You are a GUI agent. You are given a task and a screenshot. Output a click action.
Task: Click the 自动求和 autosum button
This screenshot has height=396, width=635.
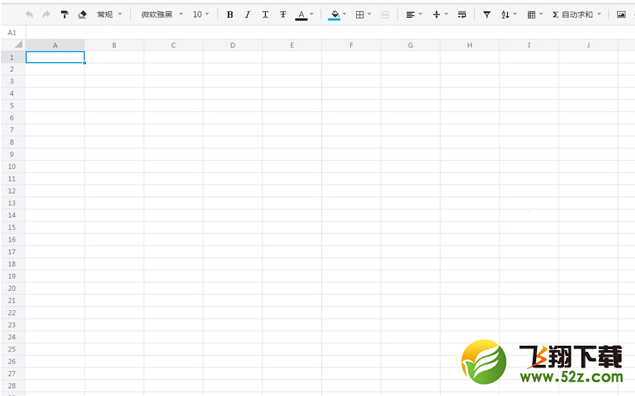click(x=573, y=15)
